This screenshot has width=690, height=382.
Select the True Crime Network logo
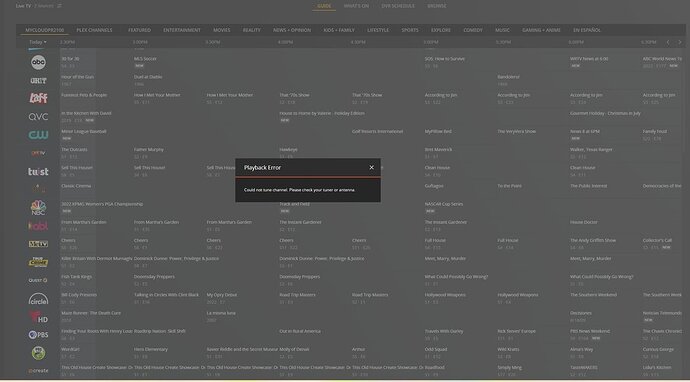tap(38, 262)
